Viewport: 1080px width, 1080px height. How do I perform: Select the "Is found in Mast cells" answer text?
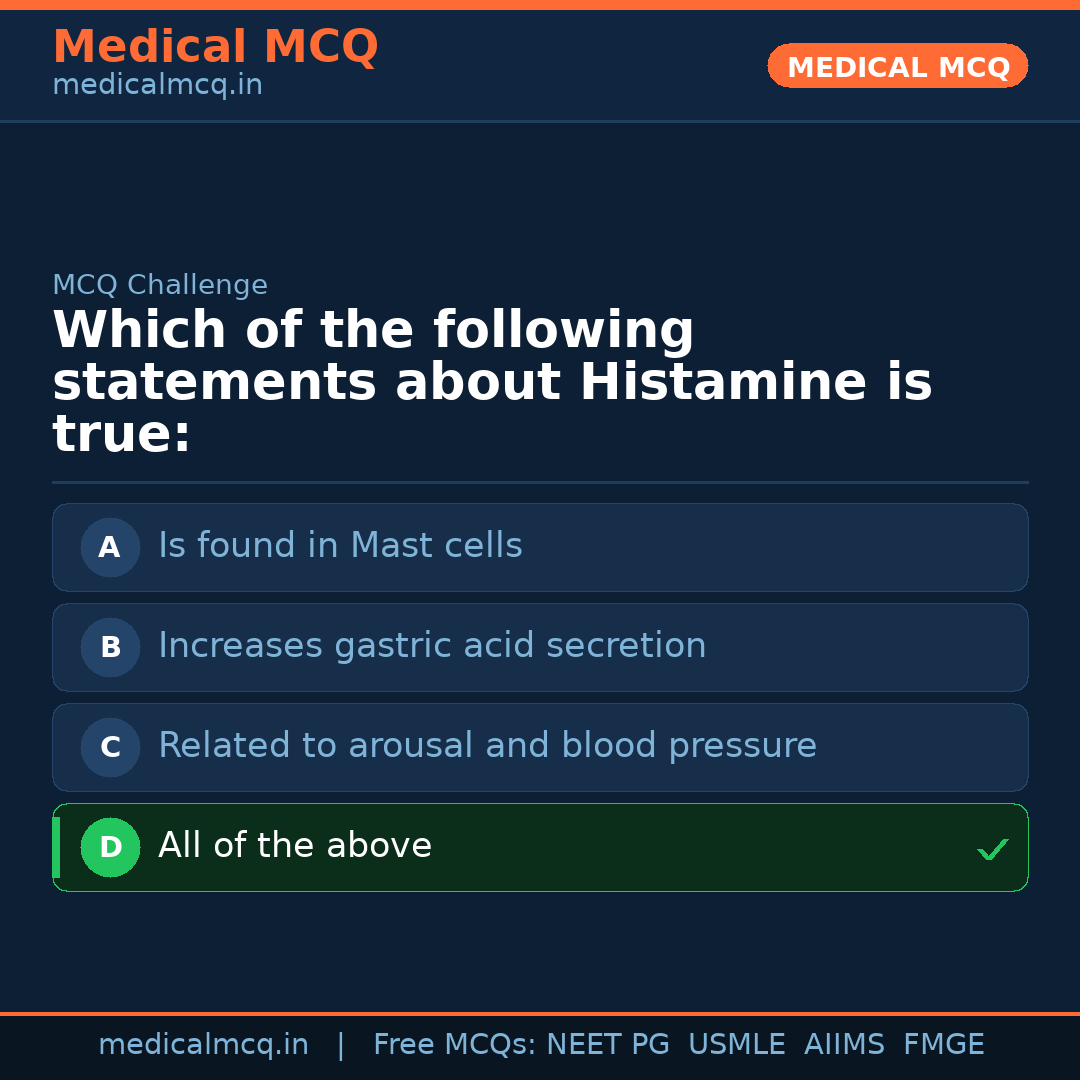pos(340,546)
